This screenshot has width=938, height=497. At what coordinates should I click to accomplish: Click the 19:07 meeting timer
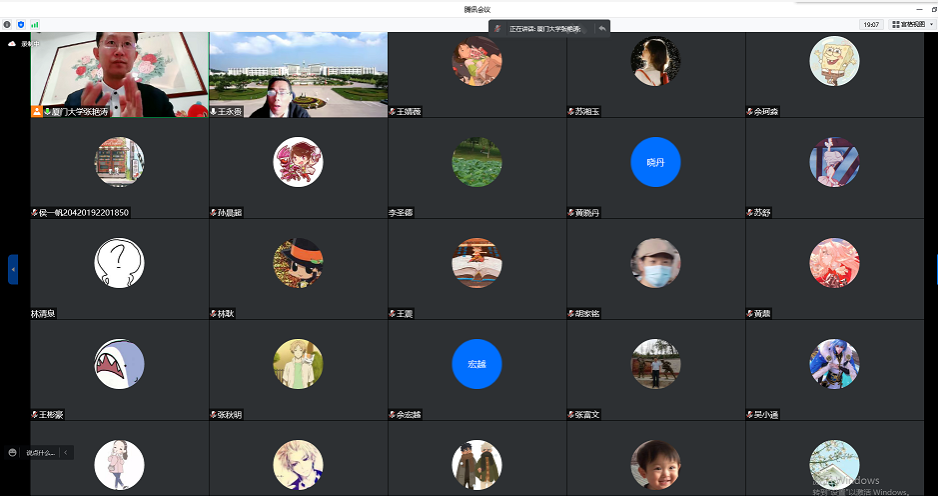click(871, 25)
